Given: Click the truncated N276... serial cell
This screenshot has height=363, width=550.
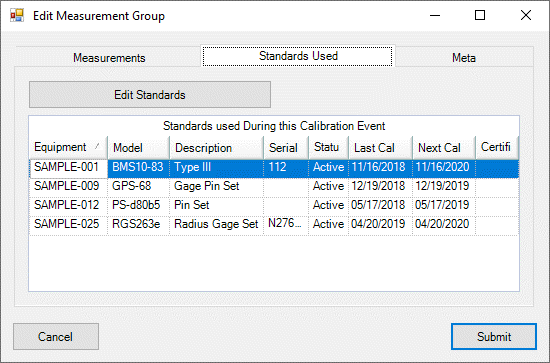Looking at the screenshot, I should coord(286,226).
